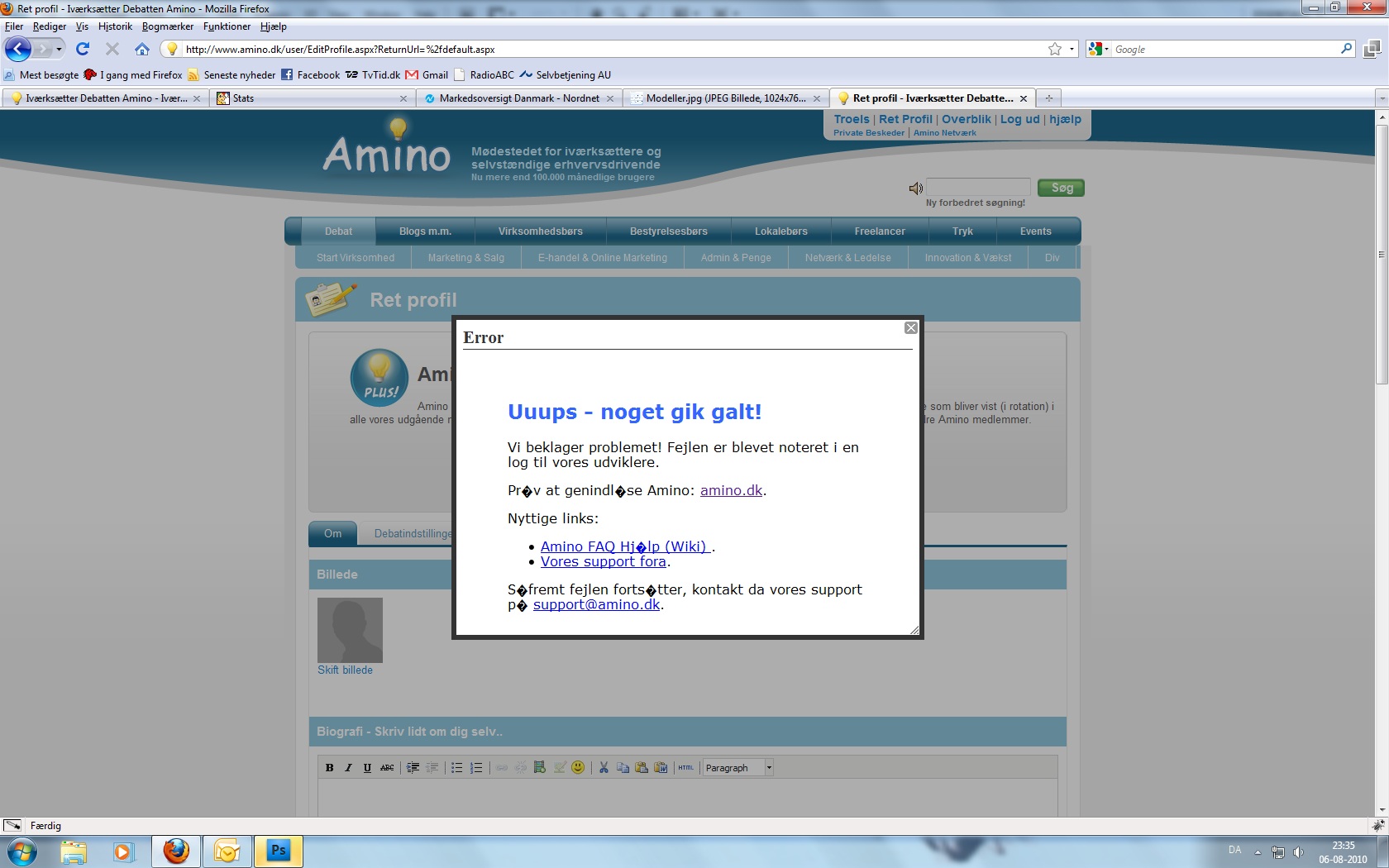Click support@amino.dk email link
This screenshot has width=1389, height=868.
coord(597,604)
